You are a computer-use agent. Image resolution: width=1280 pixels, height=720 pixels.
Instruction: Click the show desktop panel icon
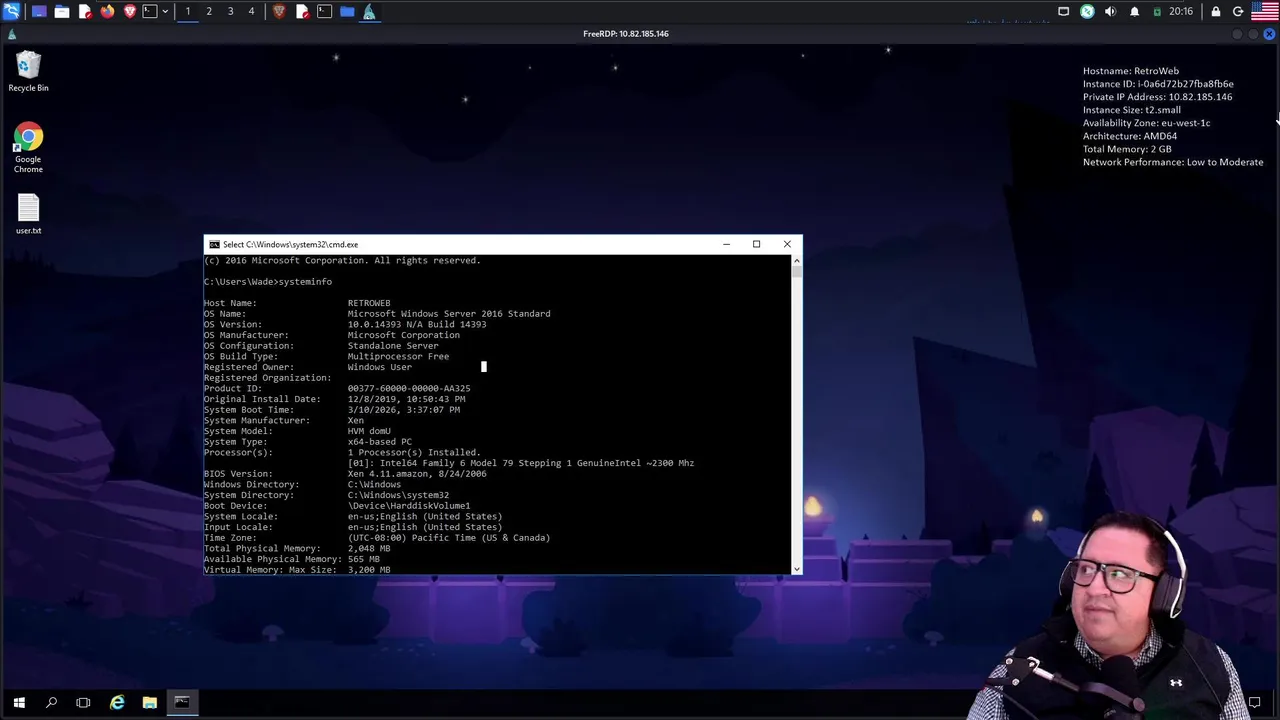(39, 11)
